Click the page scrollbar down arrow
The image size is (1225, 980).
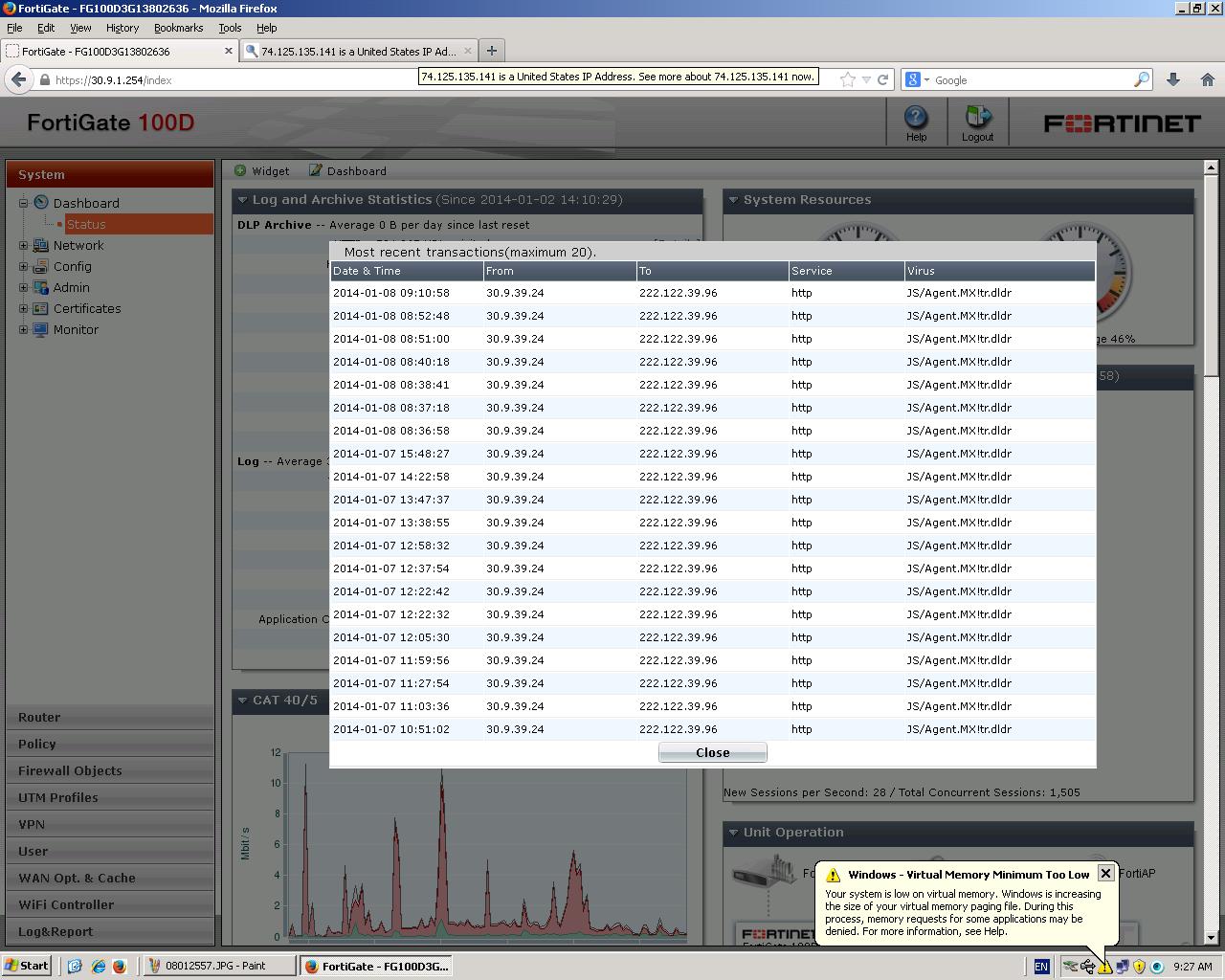coord(1211,938)
